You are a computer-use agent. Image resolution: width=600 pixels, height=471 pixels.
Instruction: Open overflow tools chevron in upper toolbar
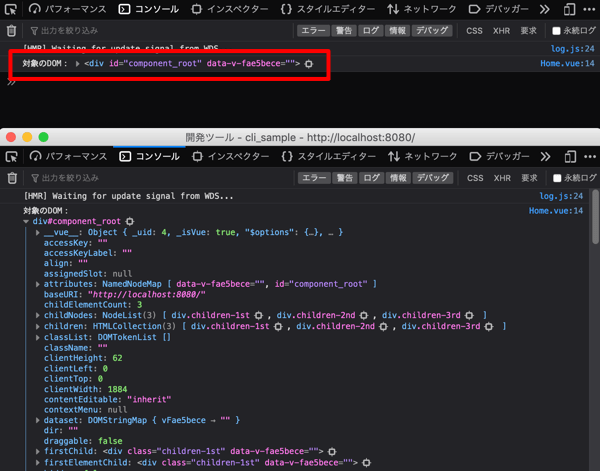pos(545,9)
